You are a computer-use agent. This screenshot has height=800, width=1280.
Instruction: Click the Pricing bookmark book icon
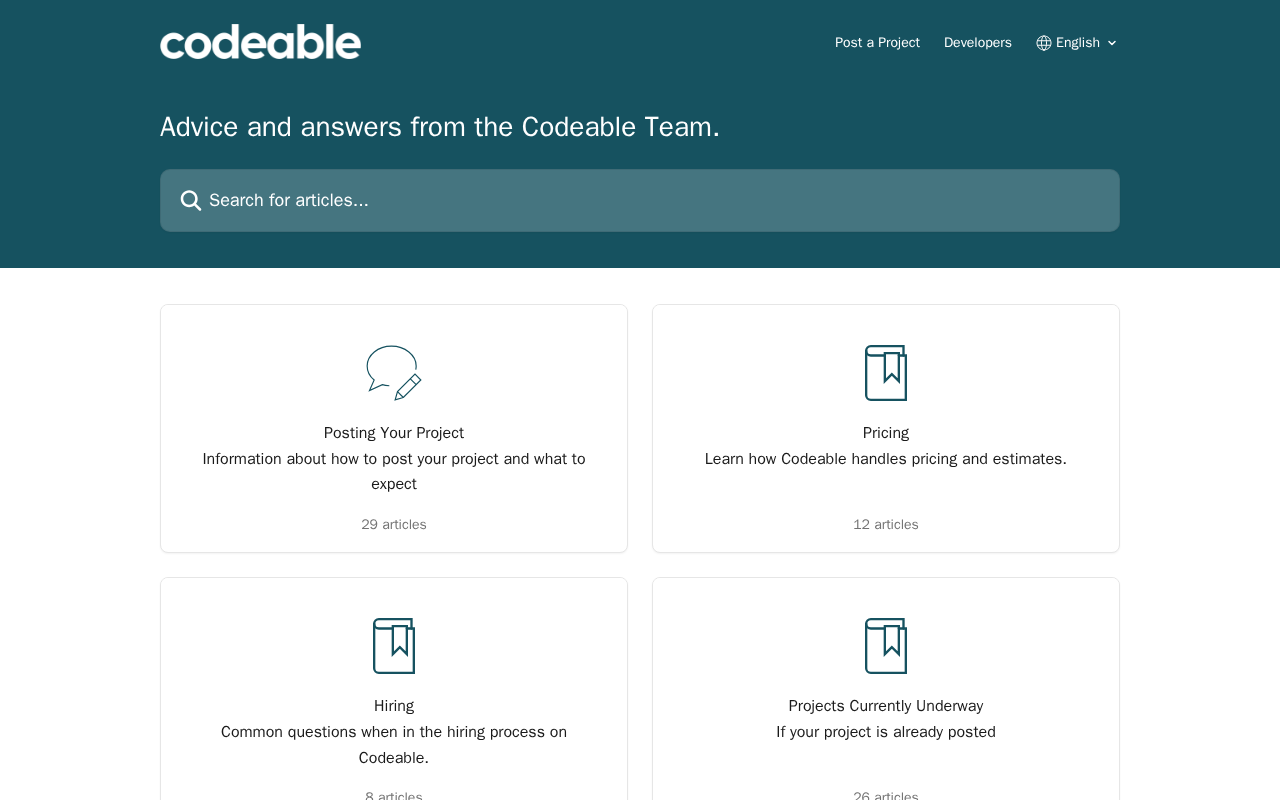click(x=886, y=373)
